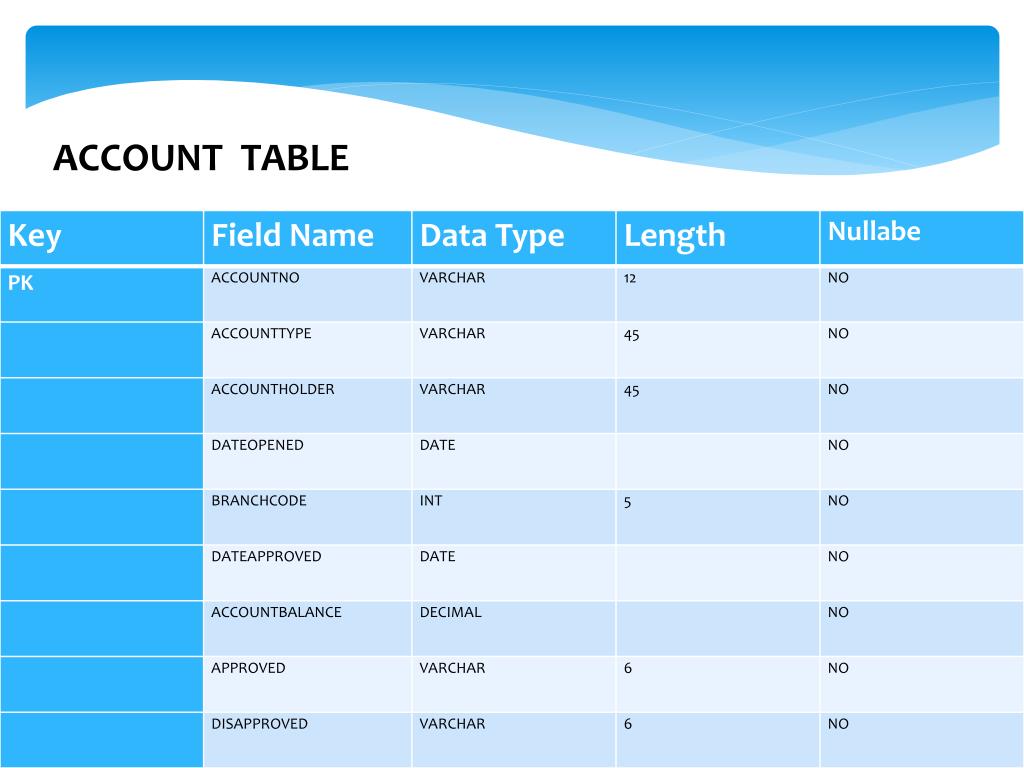This screenshot has width=1024, height=768.
Task: Click length 12 for ACCOUNTNO
Action: point(630,279)
